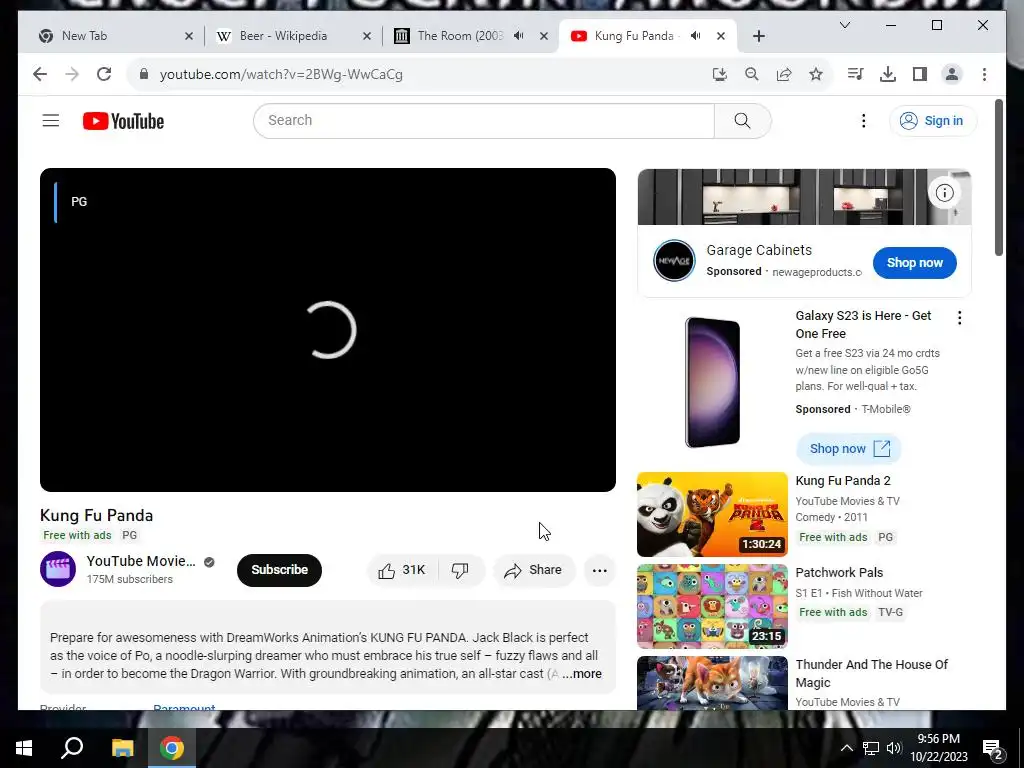The height and width of the screenshot is (768, 1024).
Task: Click the install app icon in address bar
Action: tap(720, 74)
